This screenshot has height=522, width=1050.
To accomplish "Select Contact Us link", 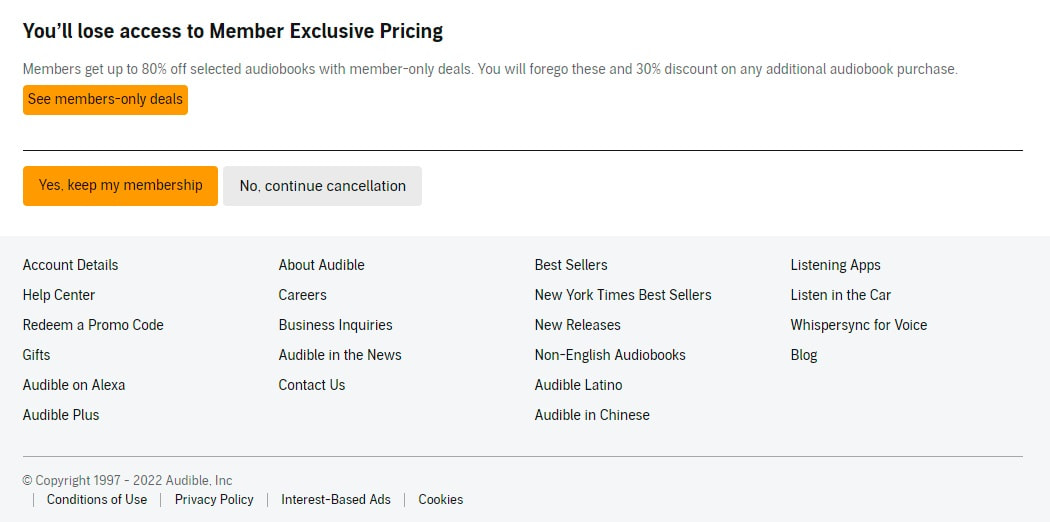I will (x=311, y=385).
